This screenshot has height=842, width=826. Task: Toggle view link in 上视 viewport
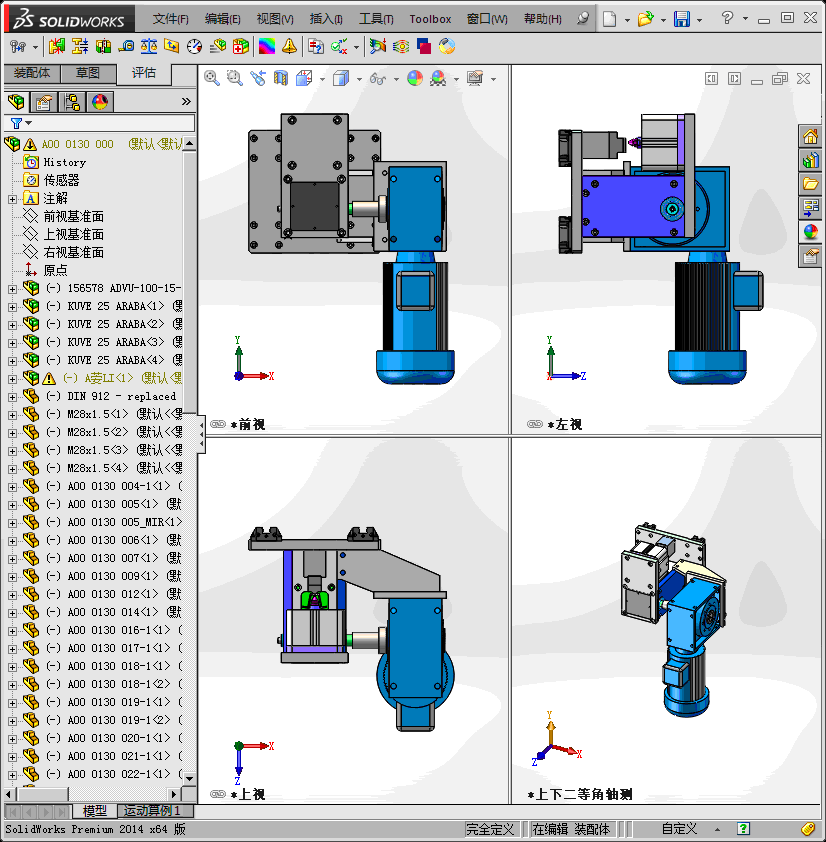[218, 794]
